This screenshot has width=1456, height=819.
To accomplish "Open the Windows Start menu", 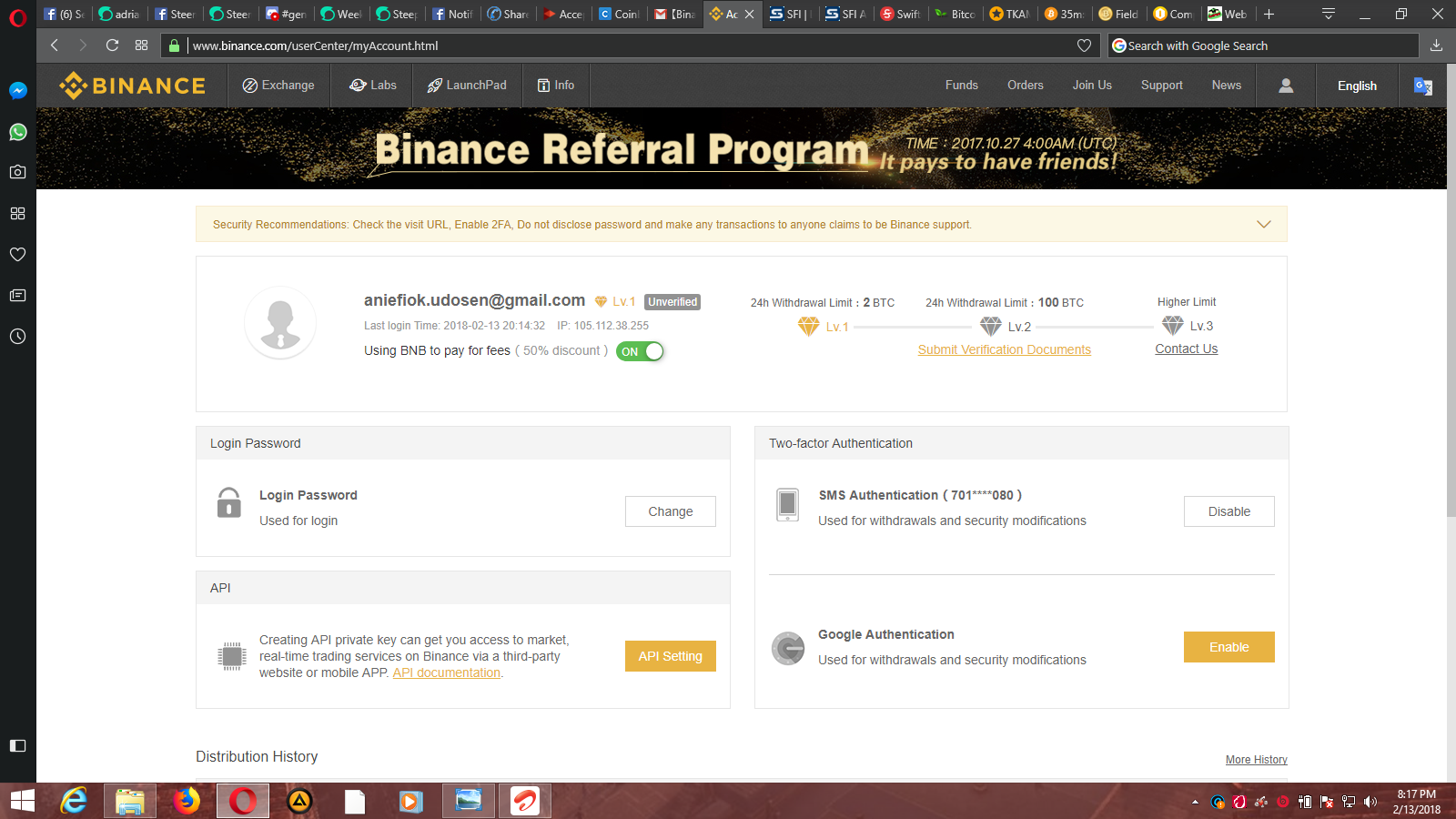I will coord(22,801).
